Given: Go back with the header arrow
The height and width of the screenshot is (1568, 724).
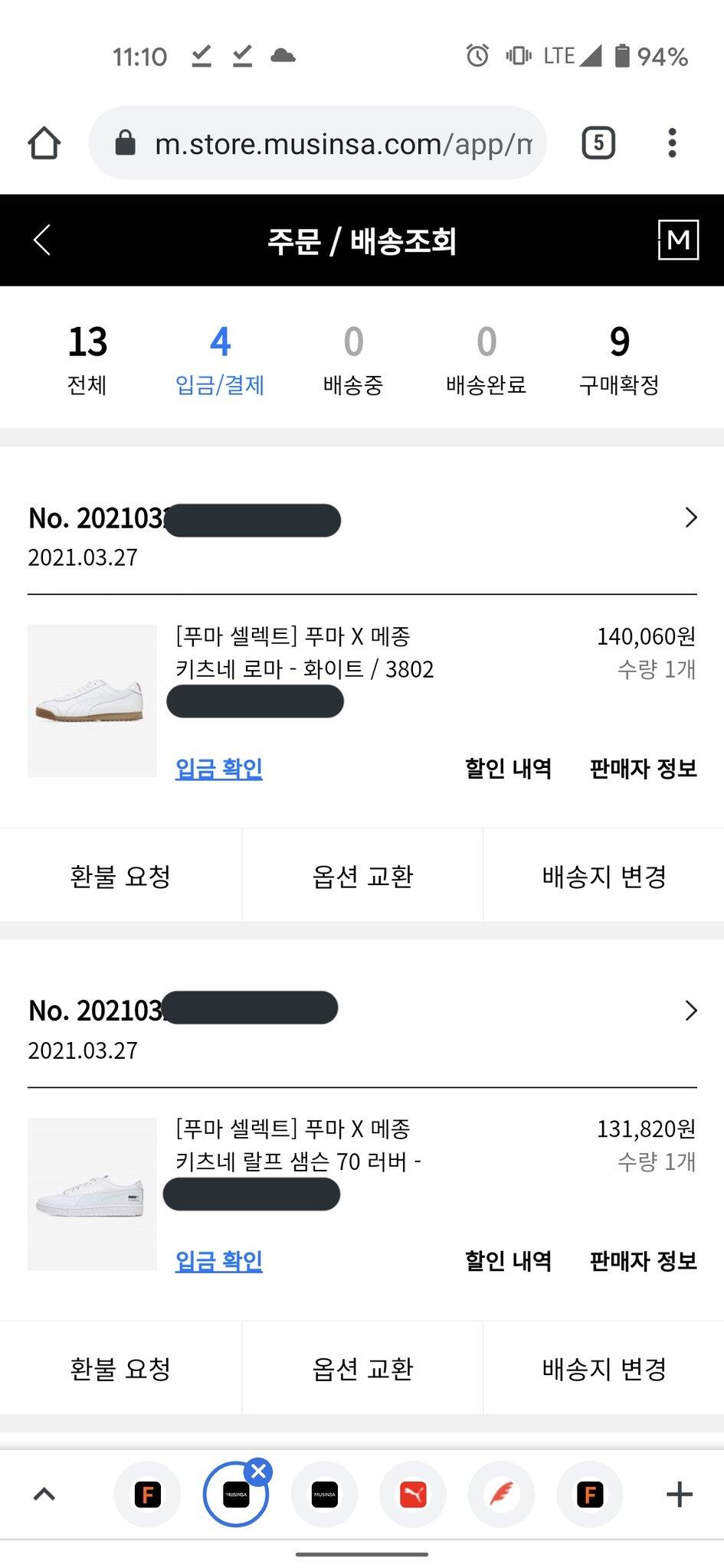Looking at the screenshot, I should click(x=43, y=240).
